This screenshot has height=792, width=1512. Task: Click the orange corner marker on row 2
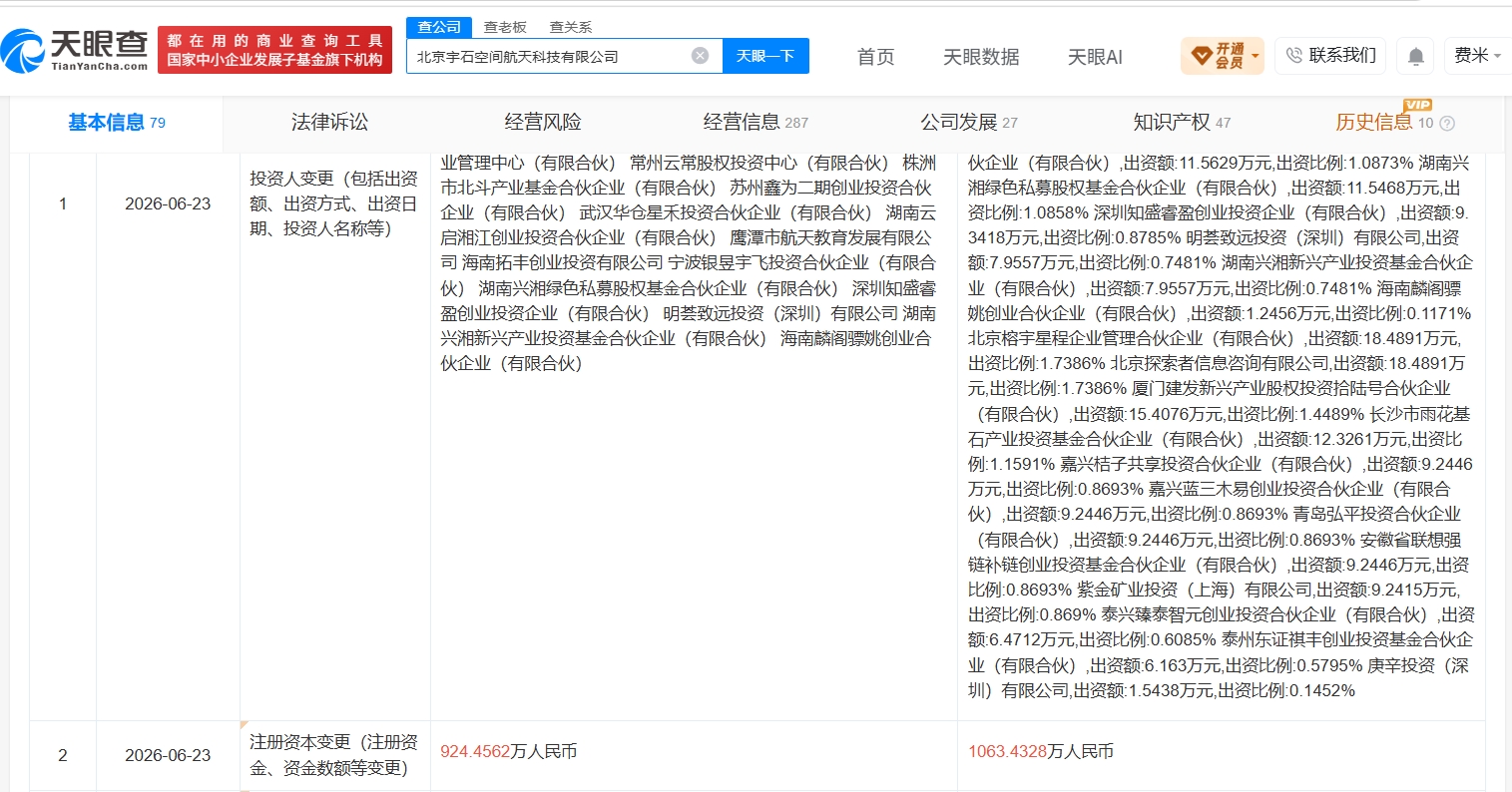click(245, 725)
